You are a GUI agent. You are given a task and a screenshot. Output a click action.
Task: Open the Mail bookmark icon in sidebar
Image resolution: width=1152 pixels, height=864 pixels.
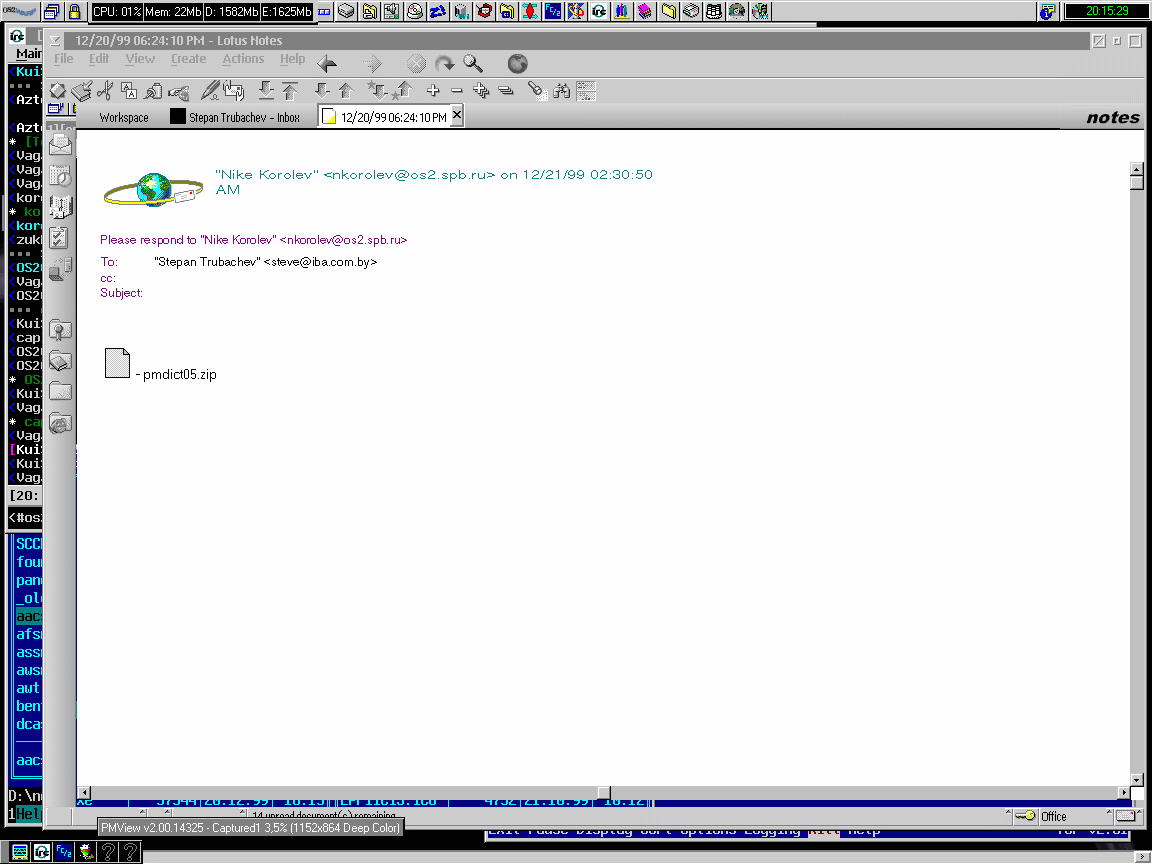pos(60,145)
